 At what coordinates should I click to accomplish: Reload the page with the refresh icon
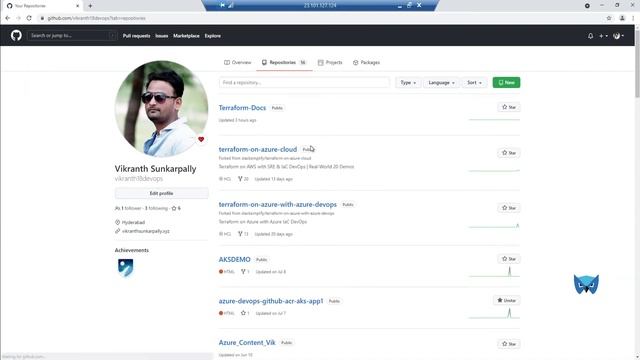click(29, 18)
